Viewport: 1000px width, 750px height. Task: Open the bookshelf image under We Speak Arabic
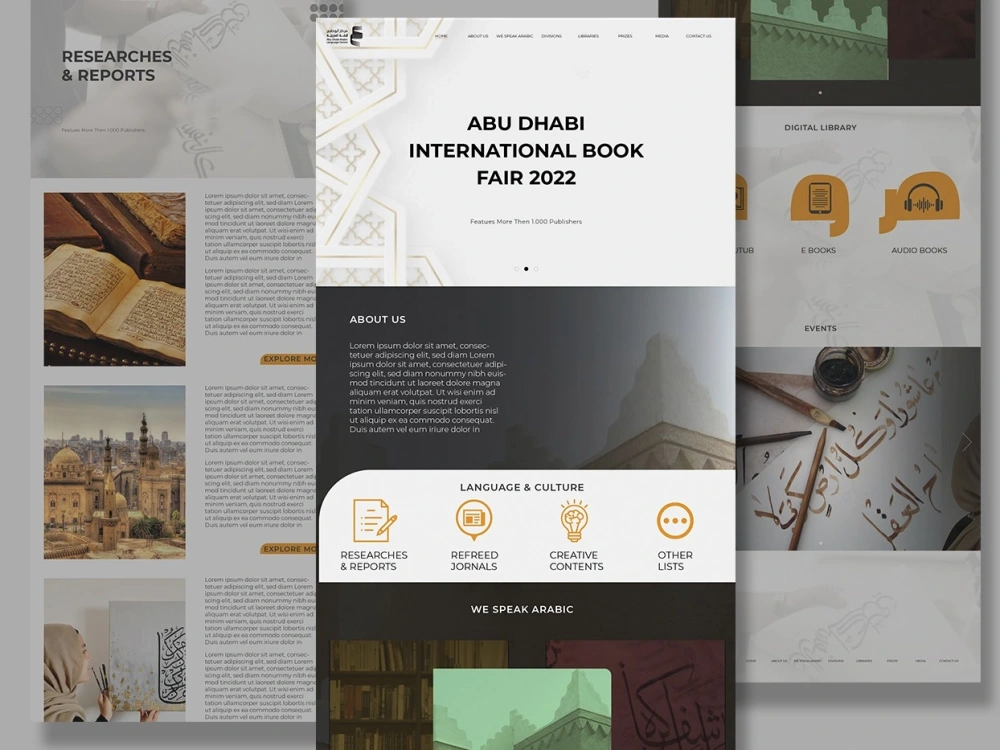pyautogui.click(x=381, y=695)
